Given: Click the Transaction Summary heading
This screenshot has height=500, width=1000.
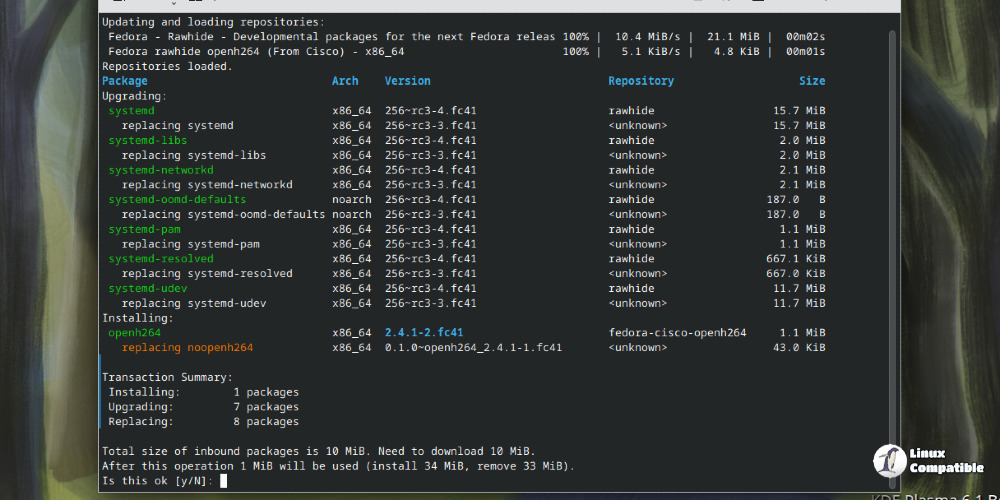Looking at the screenshot, I should point(167,377).
